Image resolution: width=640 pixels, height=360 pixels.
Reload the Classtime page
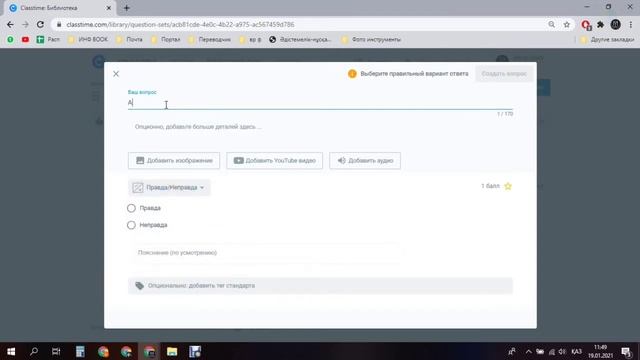(x=40, y=24)
